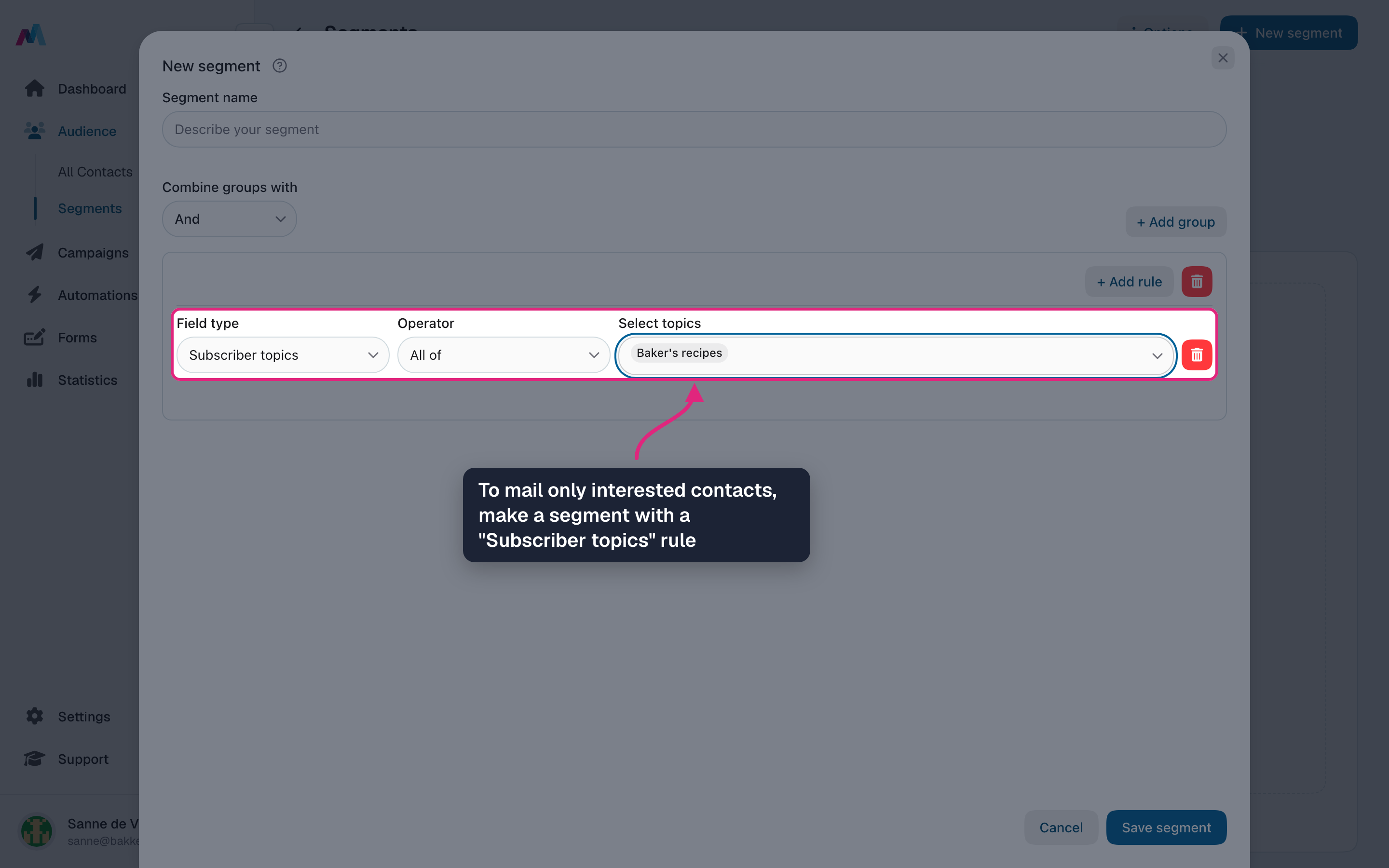
Task: Click the Statistics bar chart icon
Action: tap(34, 380)
